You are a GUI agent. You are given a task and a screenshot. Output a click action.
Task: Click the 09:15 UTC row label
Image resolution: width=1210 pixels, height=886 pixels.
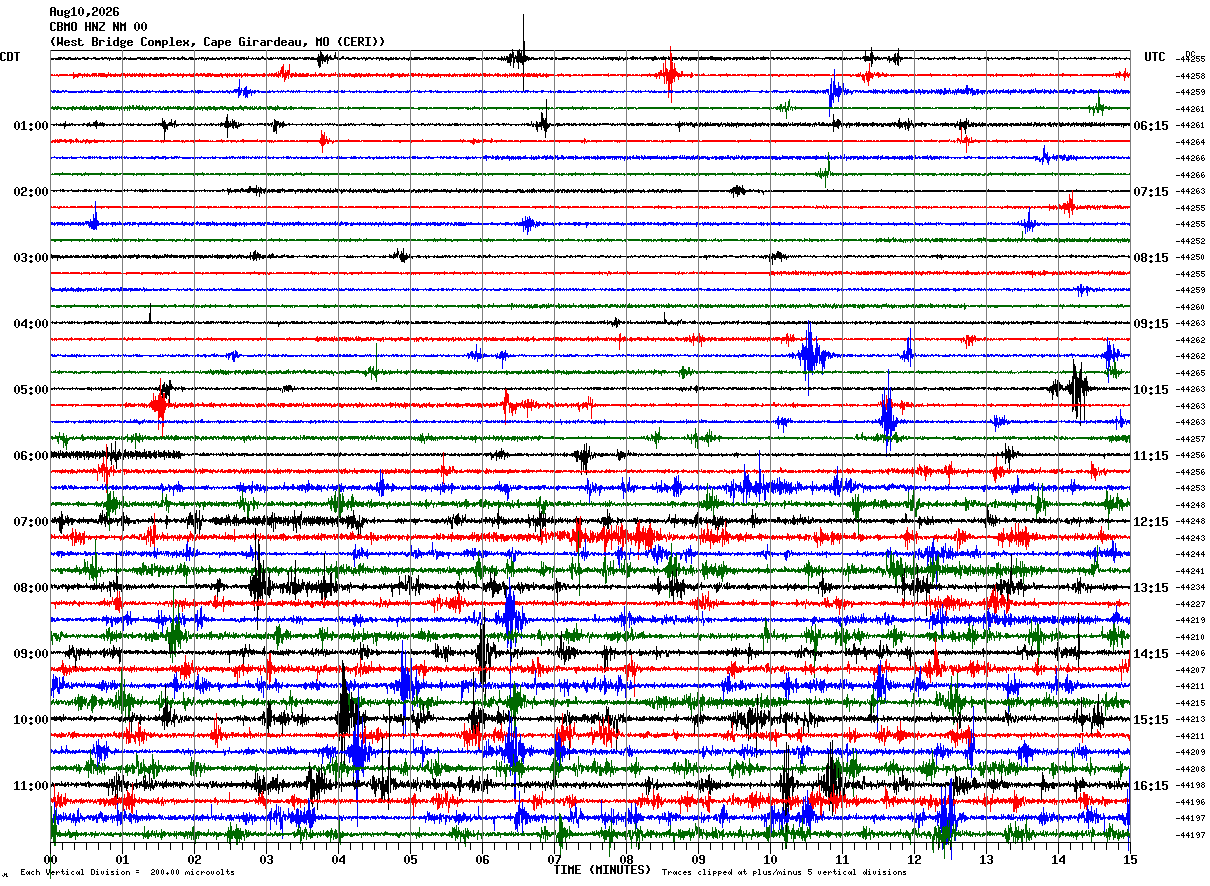pos(1151,324)
